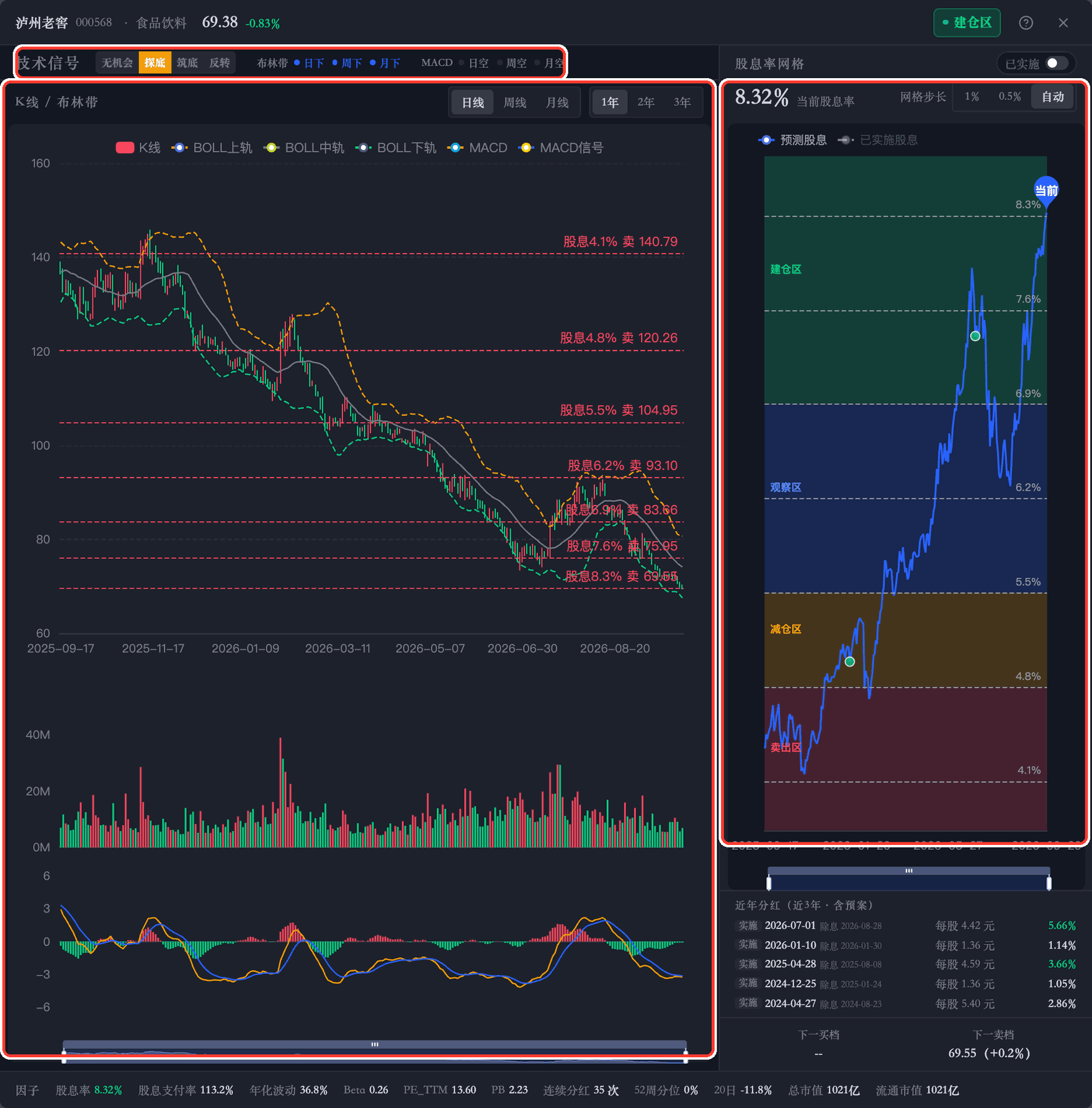Close the stock detail panel

1063,23
